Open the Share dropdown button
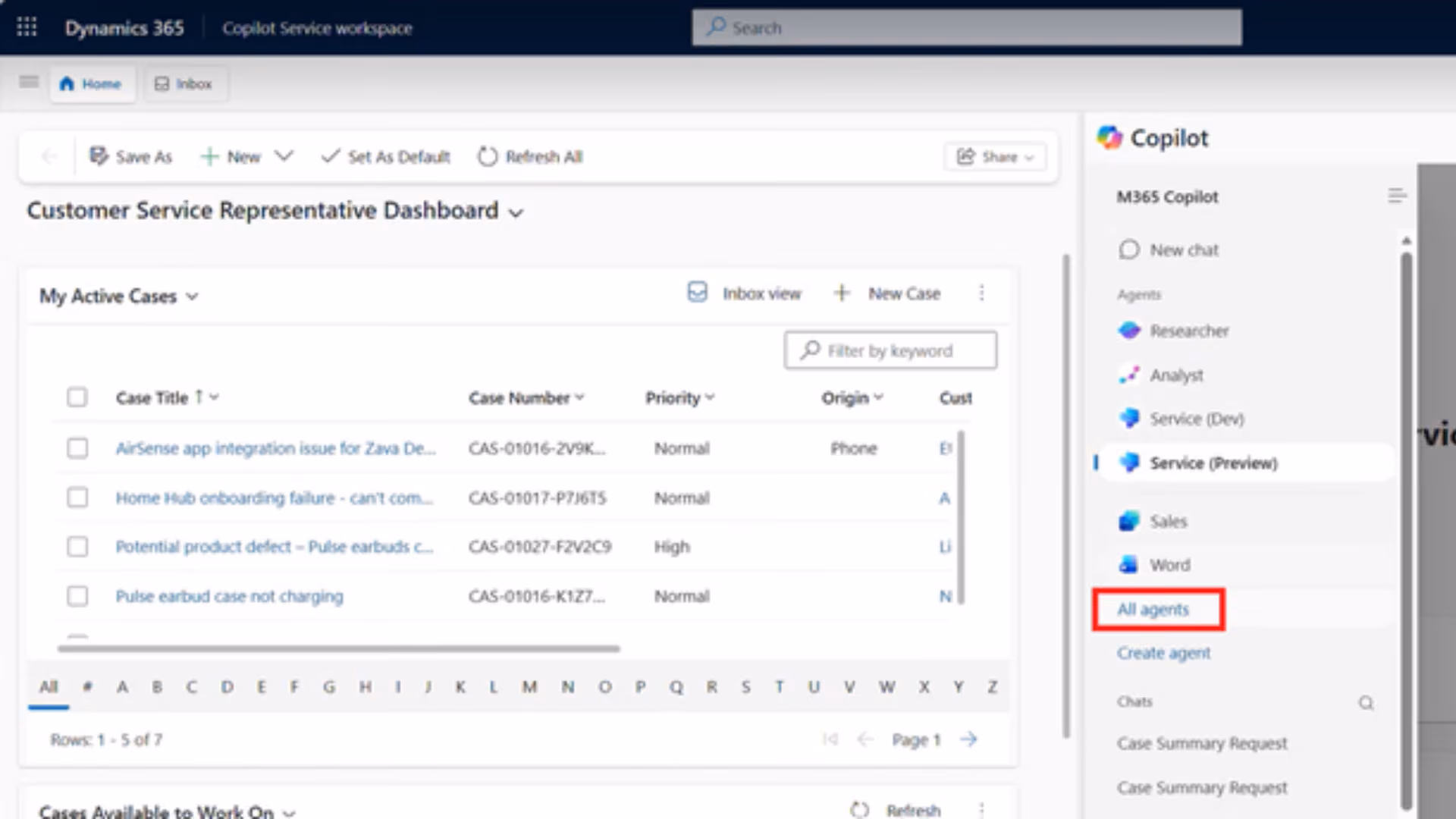This screenshot has width=1456, height=819. [996, 157]
